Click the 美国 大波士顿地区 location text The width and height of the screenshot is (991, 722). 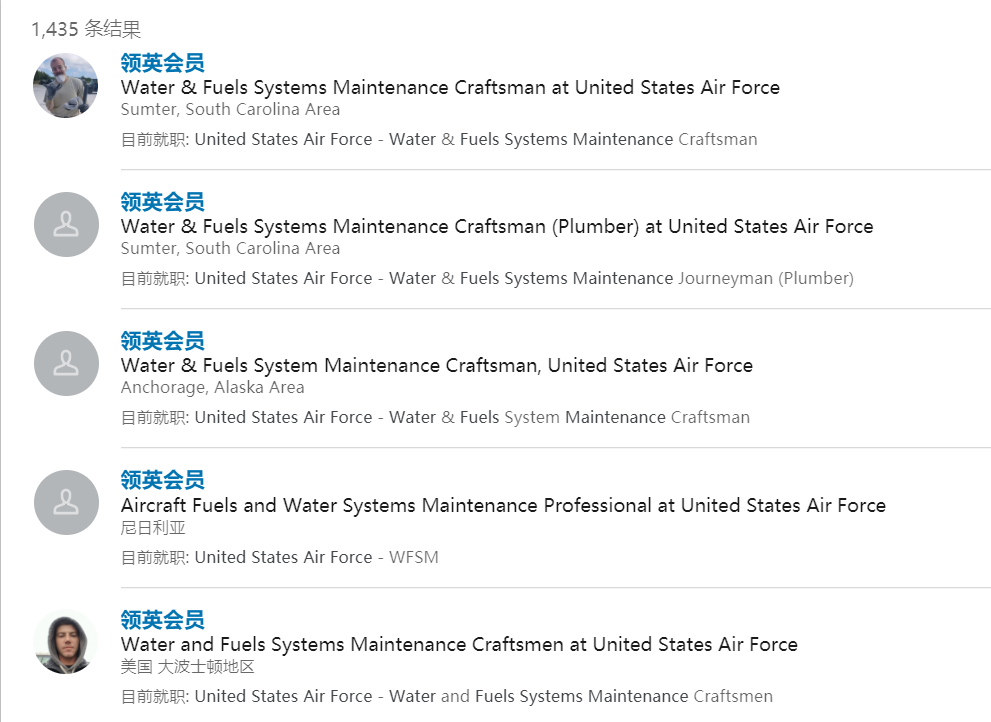click(x=188, y=666)
